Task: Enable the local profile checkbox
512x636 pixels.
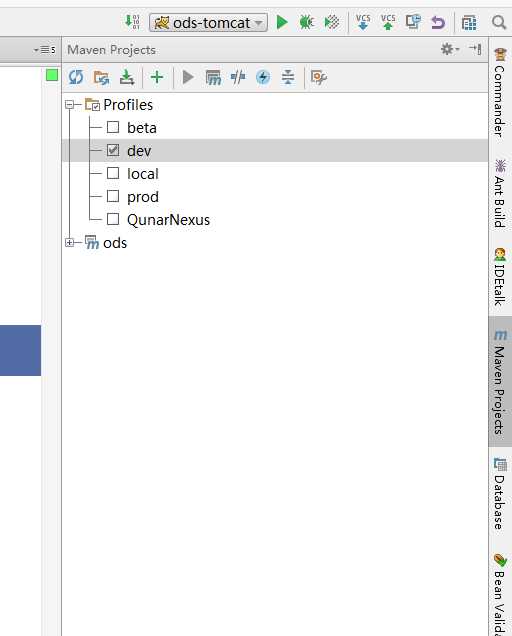Action: click(113, 174)
